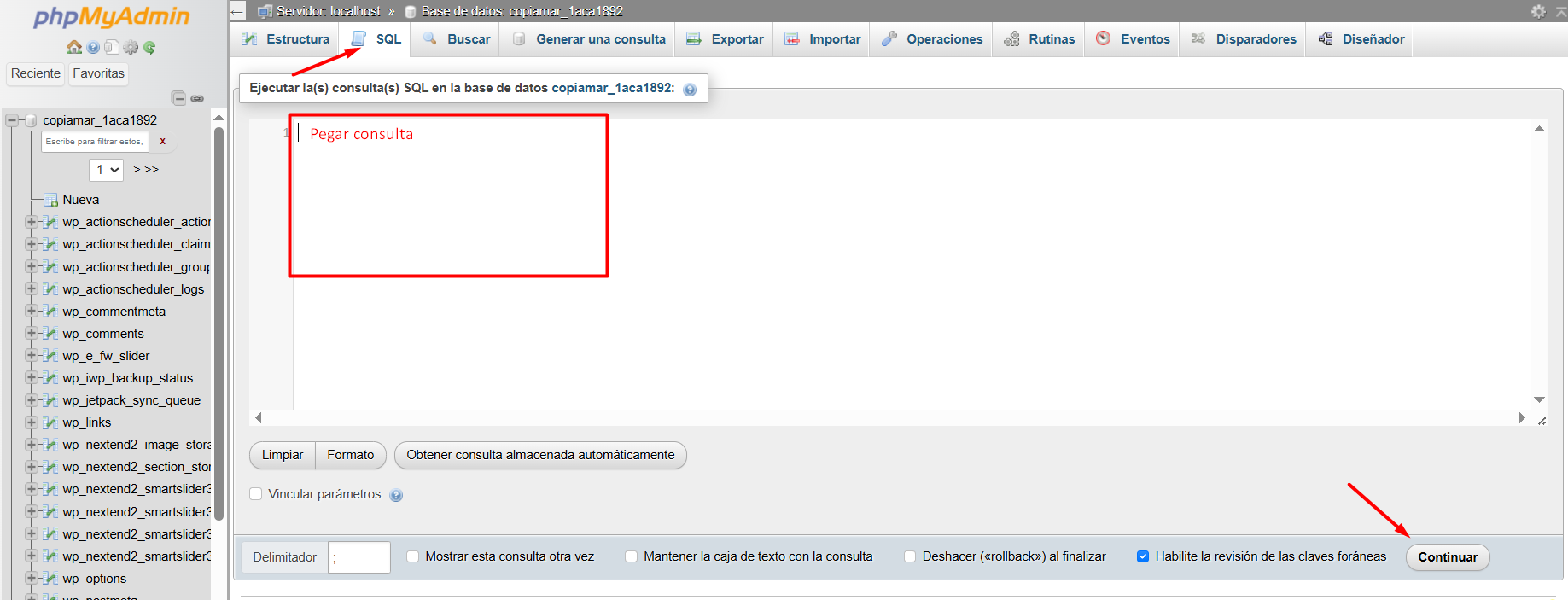The image size is (1568, 600).
Task: Clear the table filter with red X
Action: (x=162, y=142)
